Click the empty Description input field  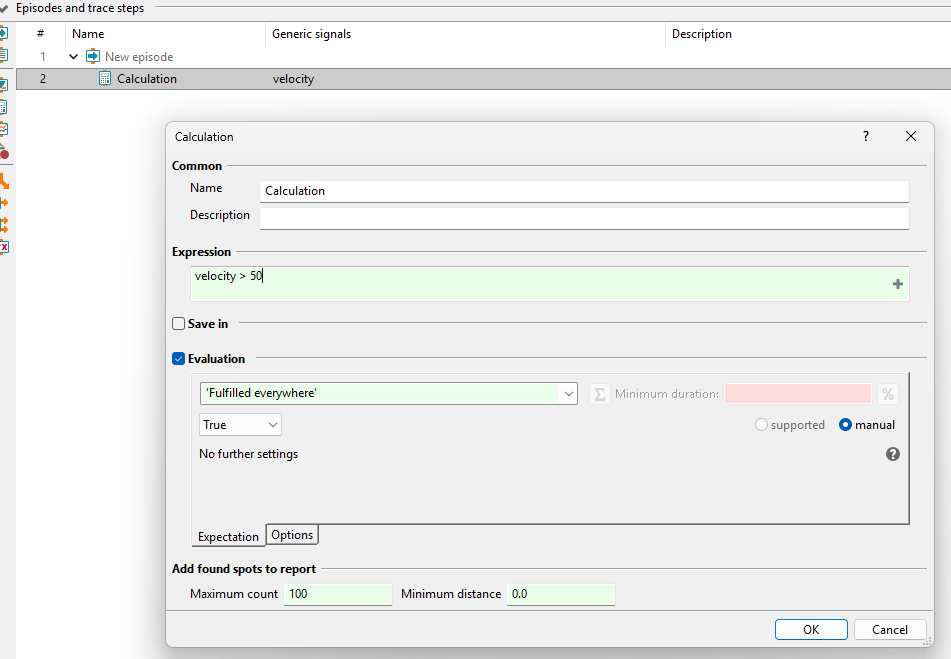584,218
